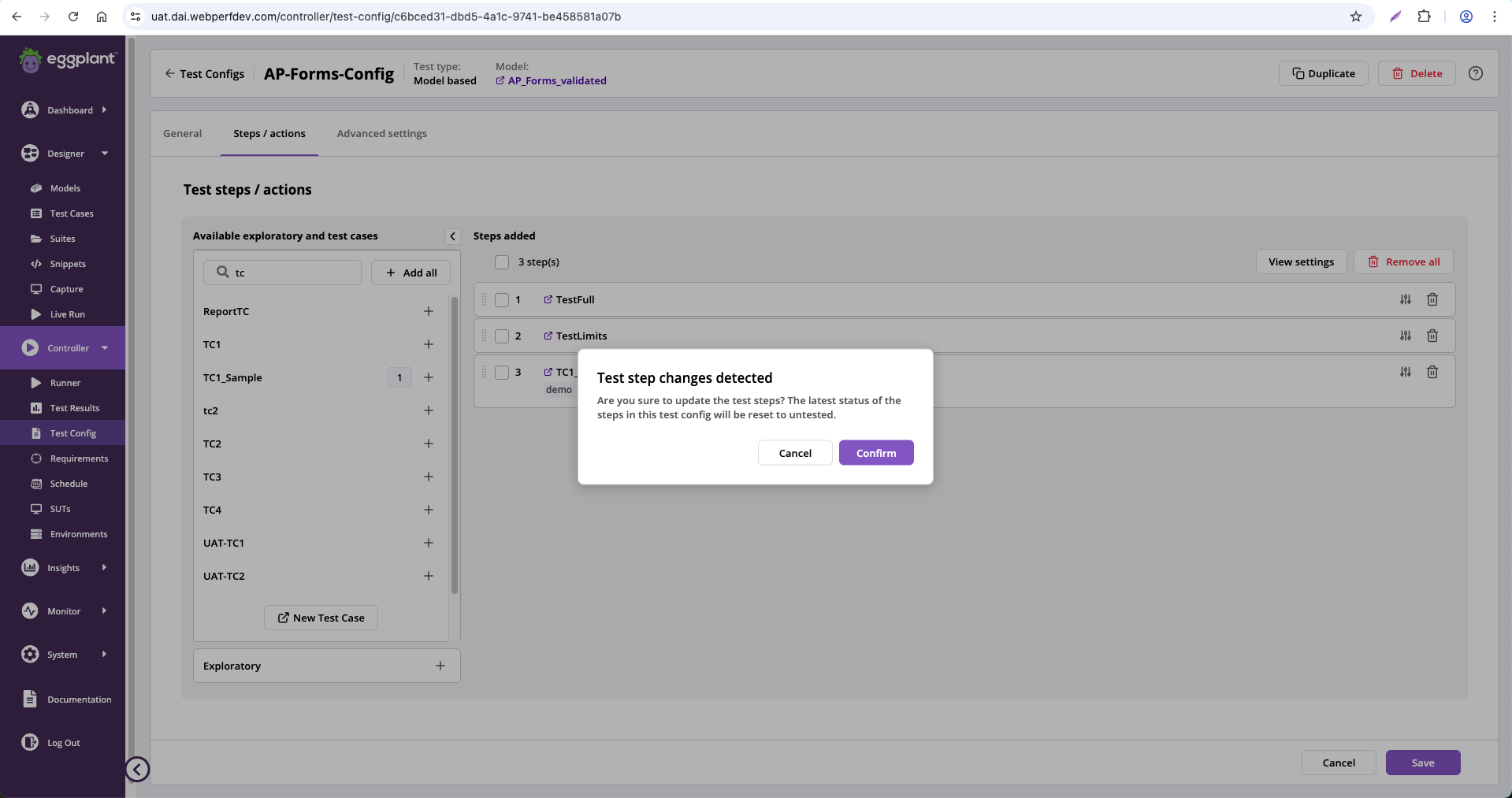Viewport: 1512px width, 798px height.
Task: Open Models in the sidebar
Action: point(65,188)
